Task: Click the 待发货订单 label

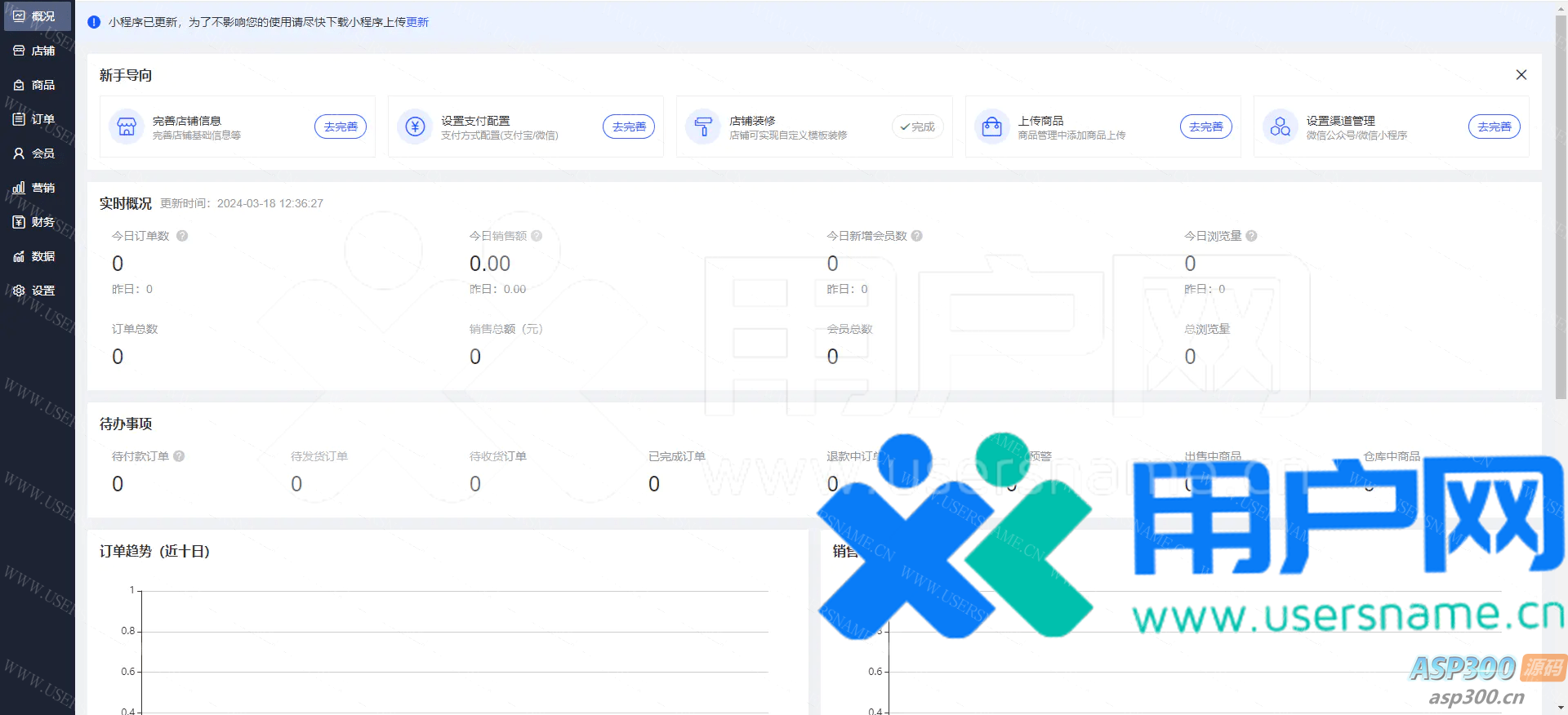Action: pos(319,456)
